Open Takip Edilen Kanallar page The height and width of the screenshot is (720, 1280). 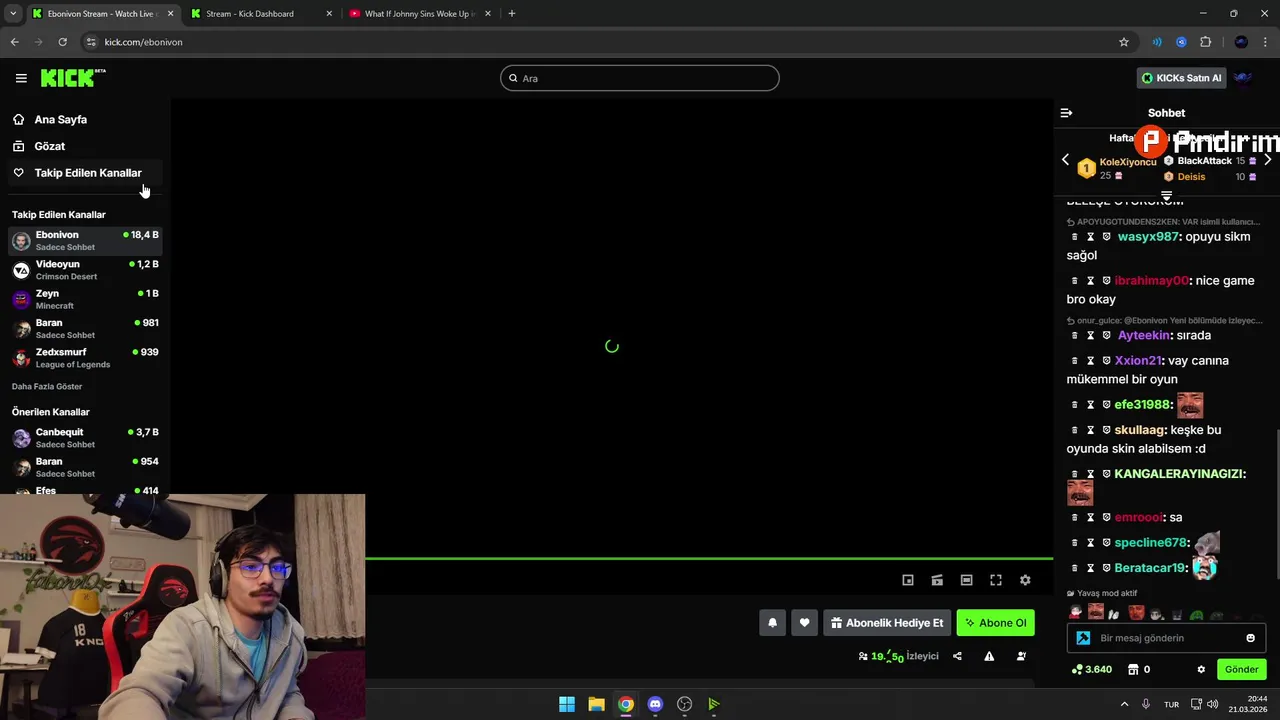pyautogui.click(x=85, y=173)
